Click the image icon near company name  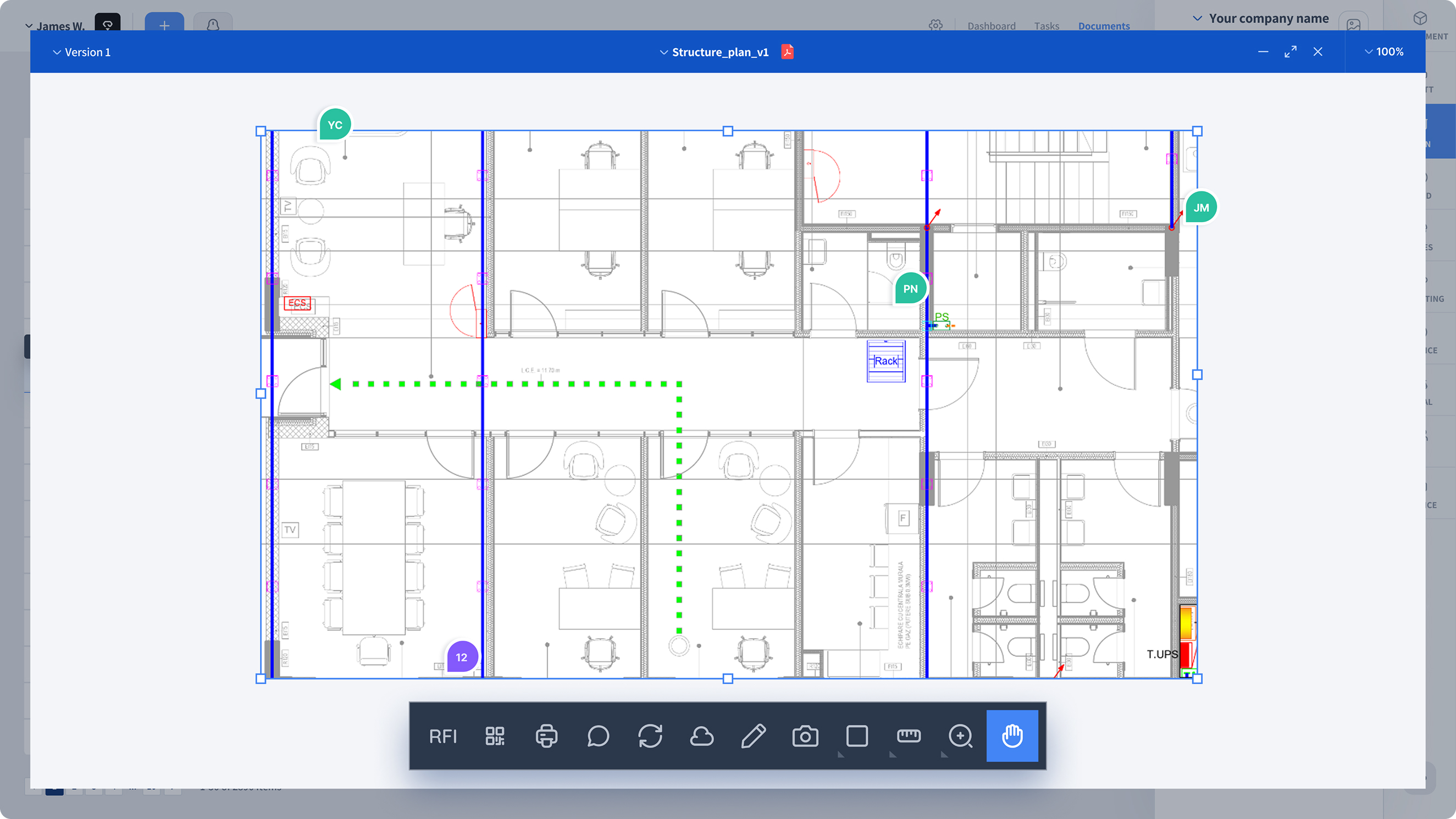tap(1353, 24)
